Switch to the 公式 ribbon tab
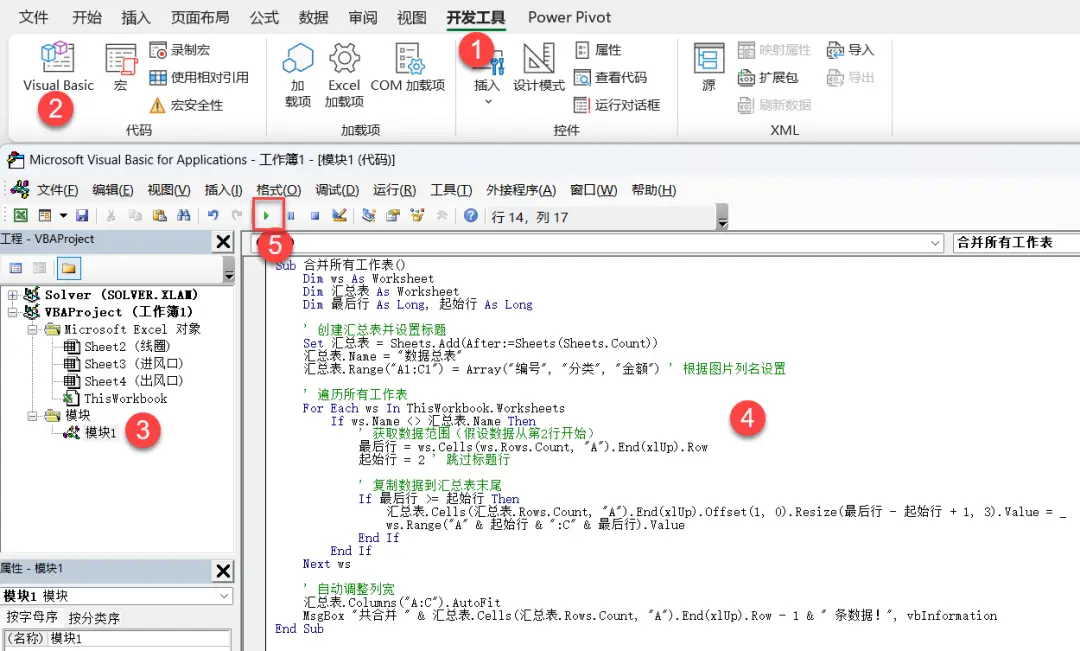 click(264, 17)
